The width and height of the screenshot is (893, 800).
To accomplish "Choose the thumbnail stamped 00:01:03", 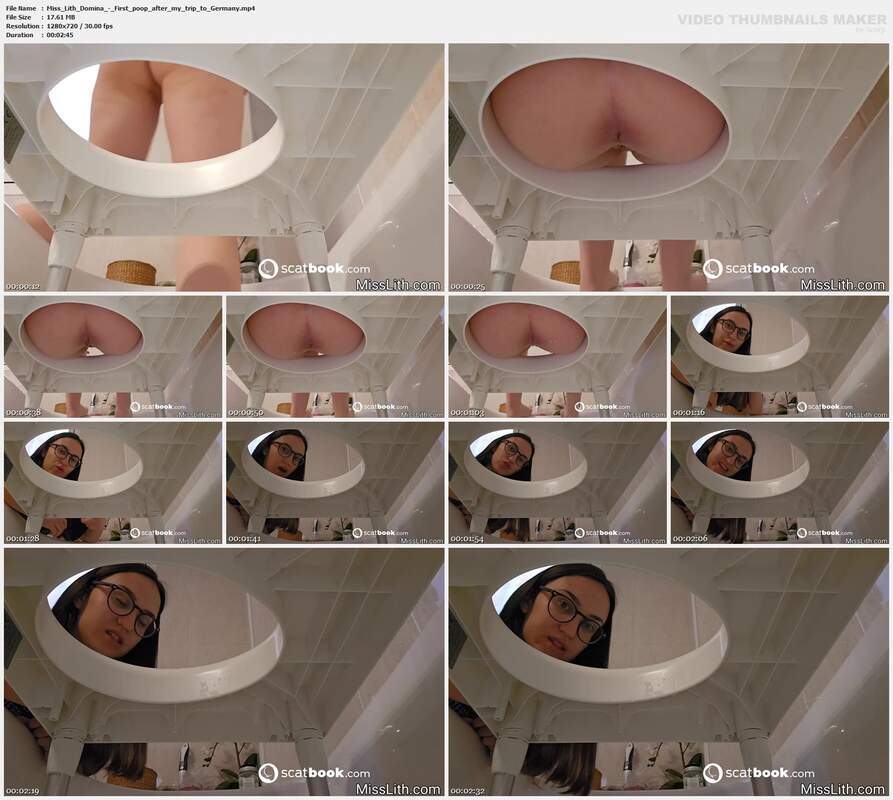I will click(x=558, y=356).
